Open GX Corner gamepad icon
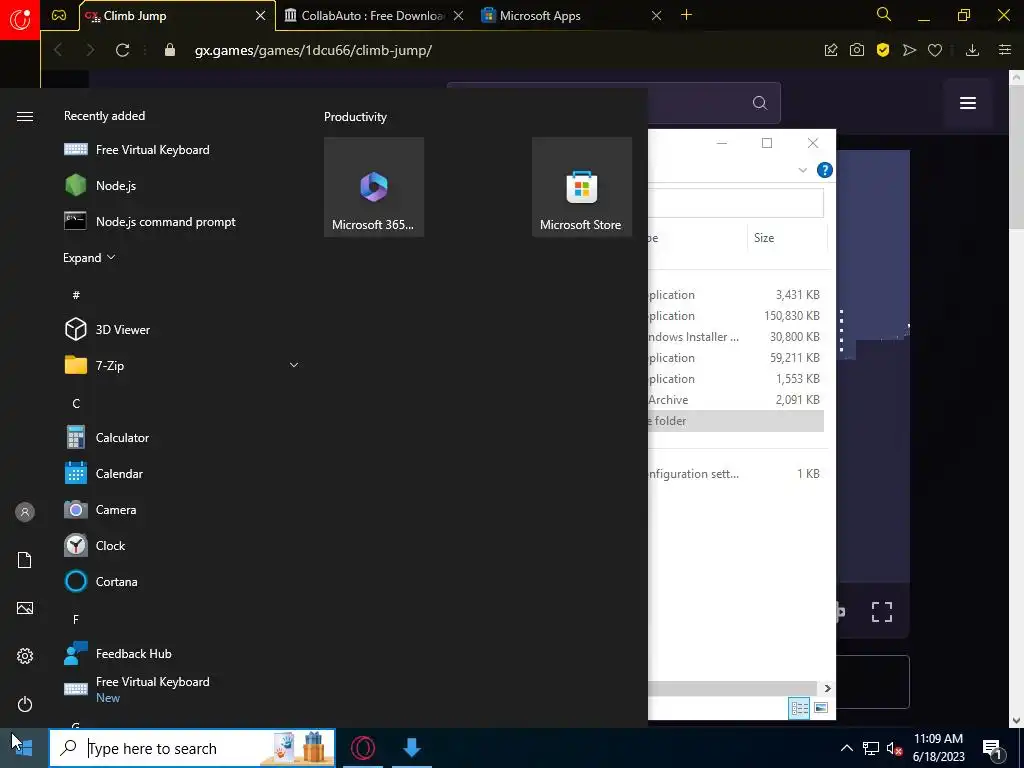This screenshot has width=1024, height=768. pos(59,15)
